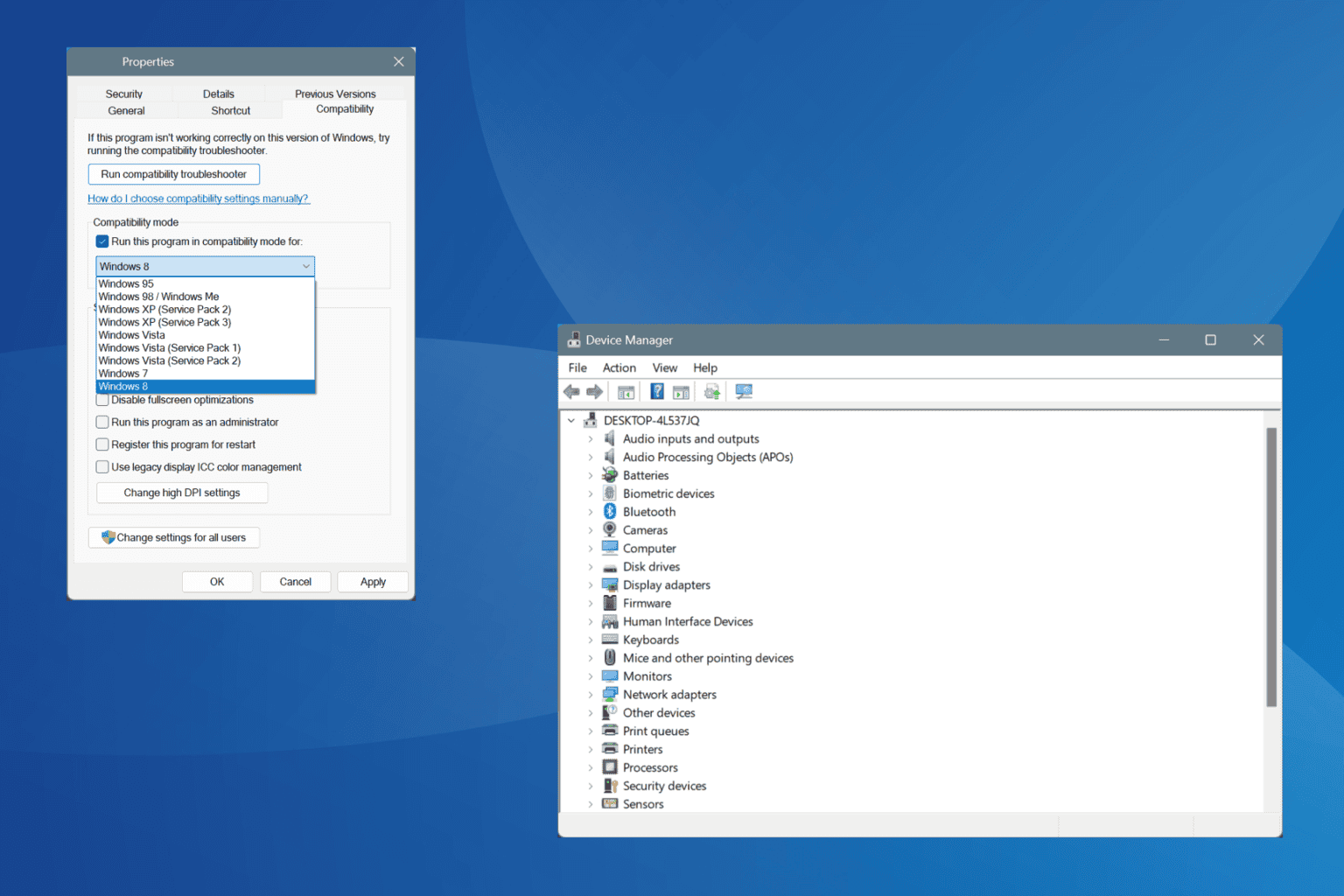Click Scan for hardware changes monitor icon
Viewport: 1344px width, 896px height.
click(x=744, y=392)
